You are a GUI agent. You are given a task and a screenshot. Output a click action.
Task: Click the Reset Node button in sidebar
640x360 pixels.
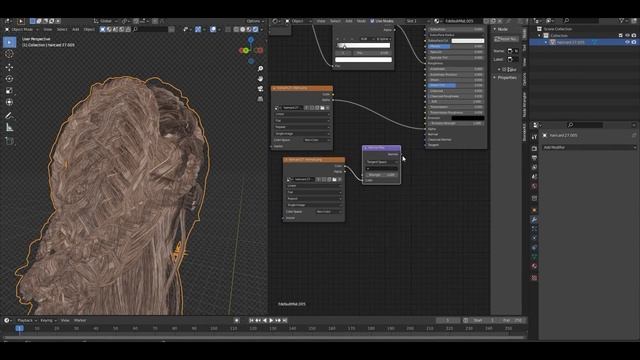(x=506, y=39)
